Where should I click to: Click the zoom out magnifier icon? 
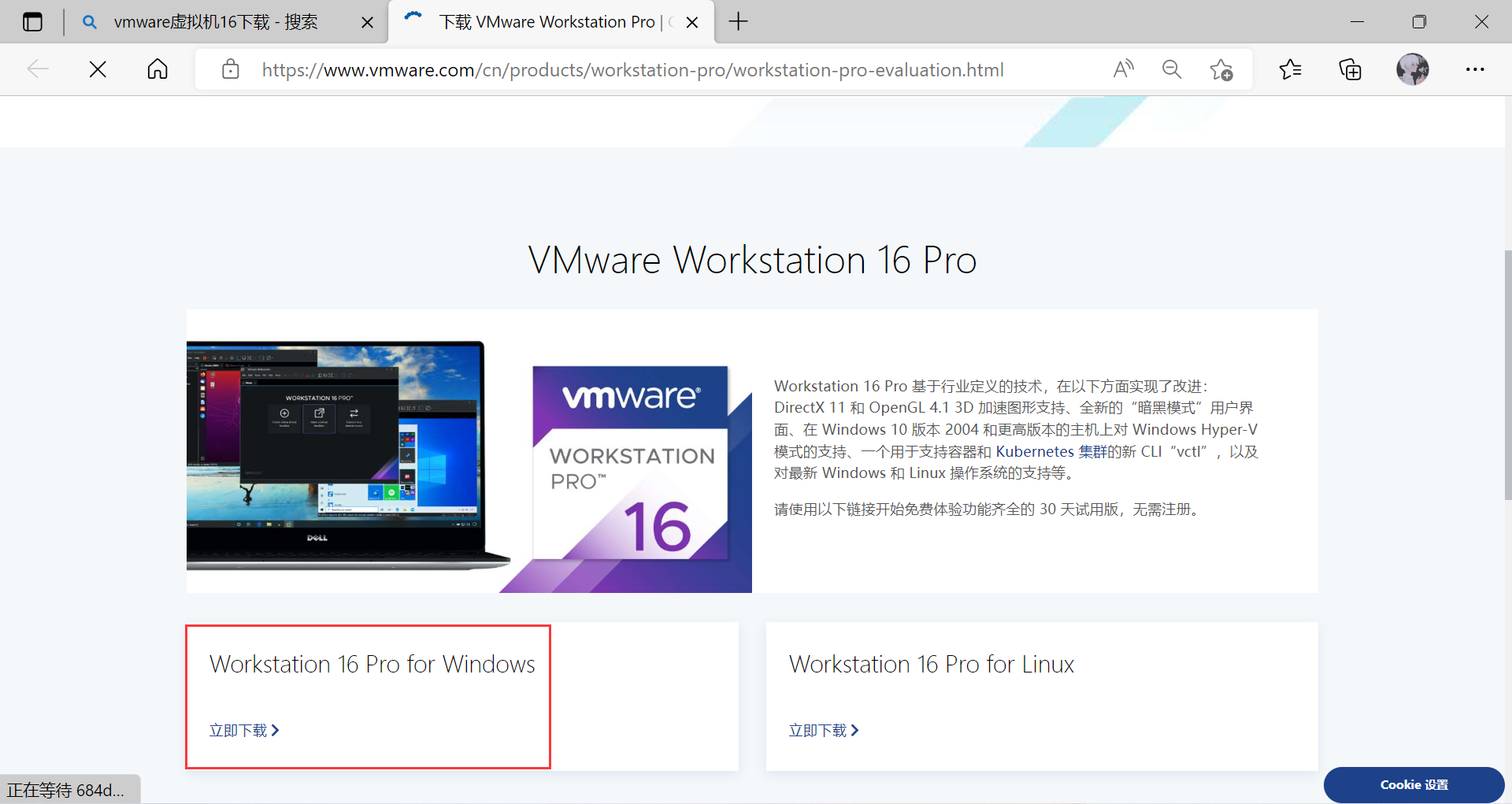point(1172,69)
